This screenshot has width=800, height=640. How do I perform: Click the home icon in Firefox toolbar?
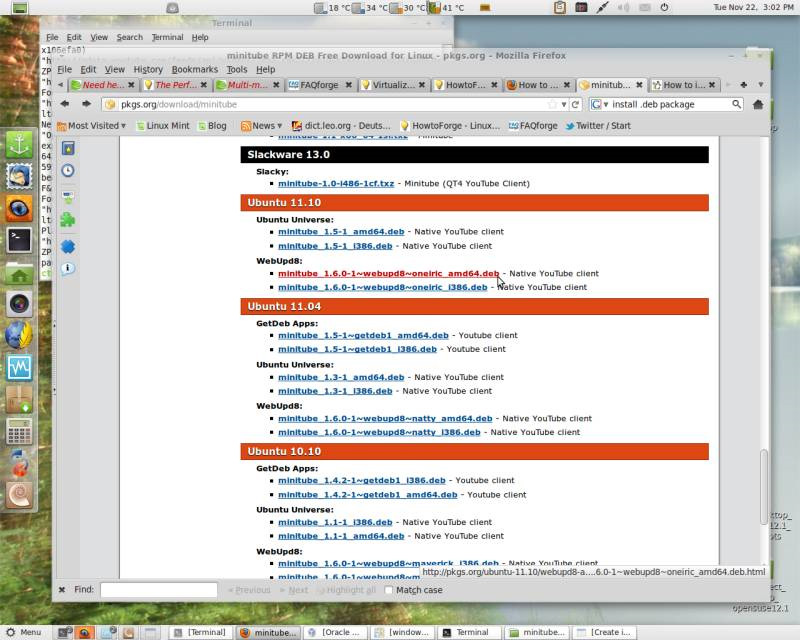click(x=758, y=104)
